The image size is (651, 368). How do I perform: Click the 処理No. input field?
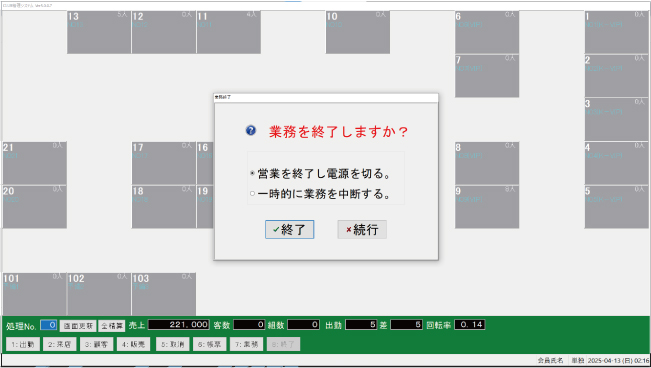[48, 325]
